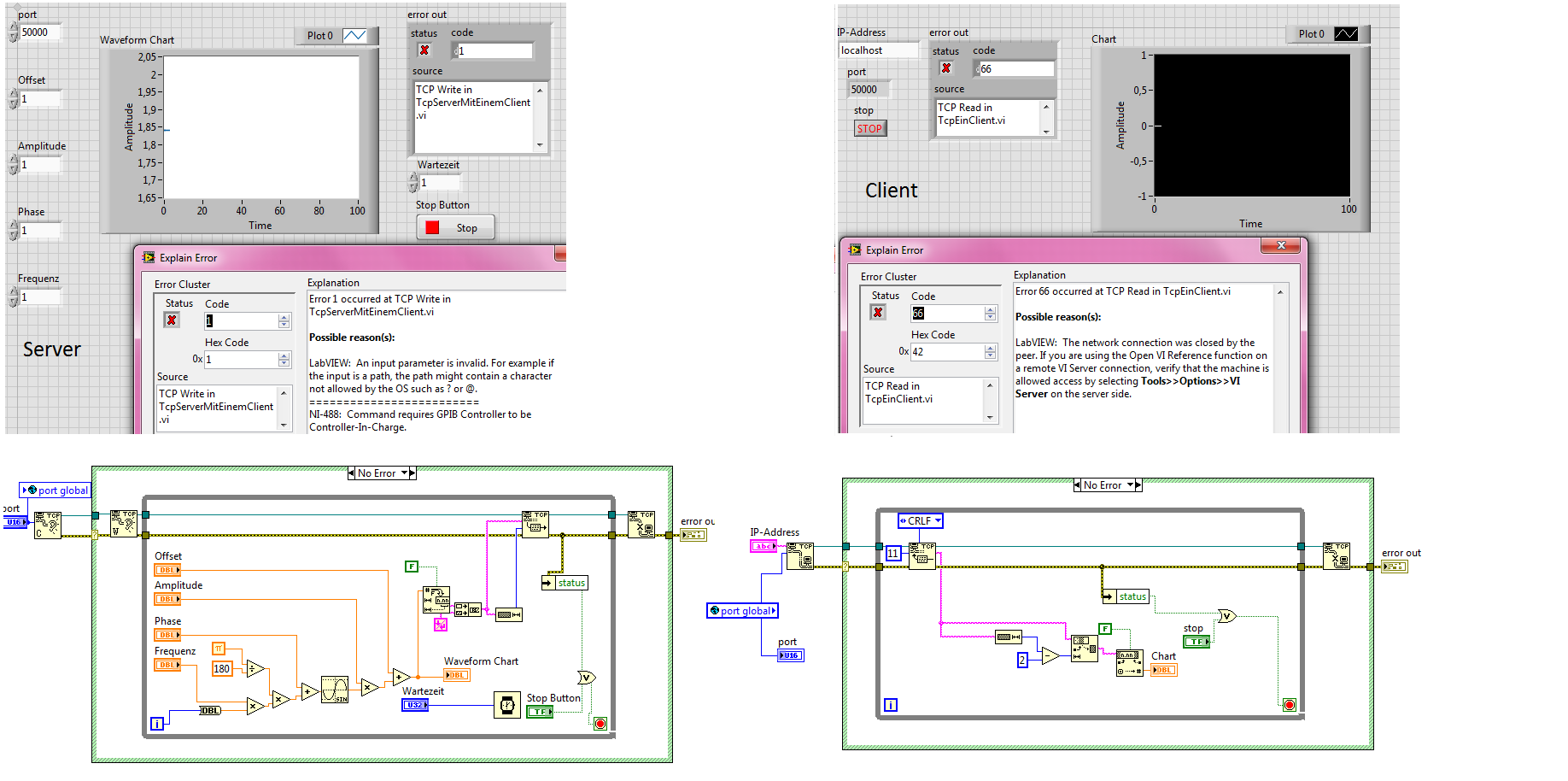Click the Wartezeit U32 terminal
1568x781 pixels.
click(x=415, y=705)
